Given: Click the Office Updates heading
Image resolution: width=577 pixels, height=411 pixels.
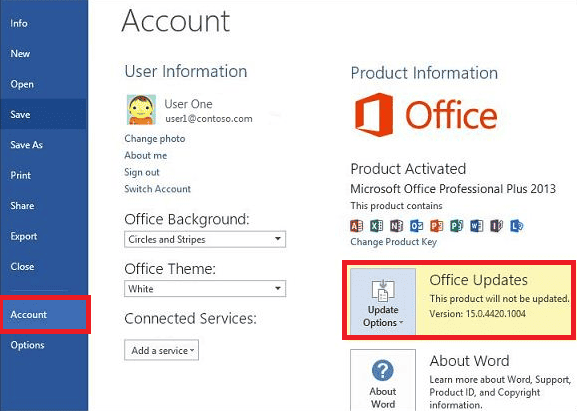Looking at the screenshot, I should [x=478, y=280].
